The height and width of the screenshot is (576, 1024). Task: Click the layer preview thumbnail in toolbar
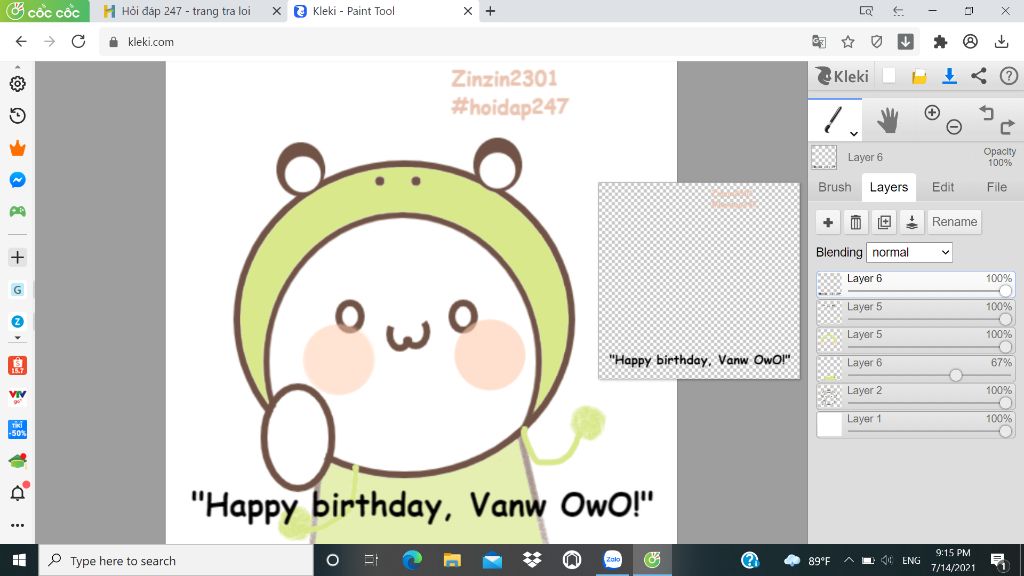[x=824, y=157]
